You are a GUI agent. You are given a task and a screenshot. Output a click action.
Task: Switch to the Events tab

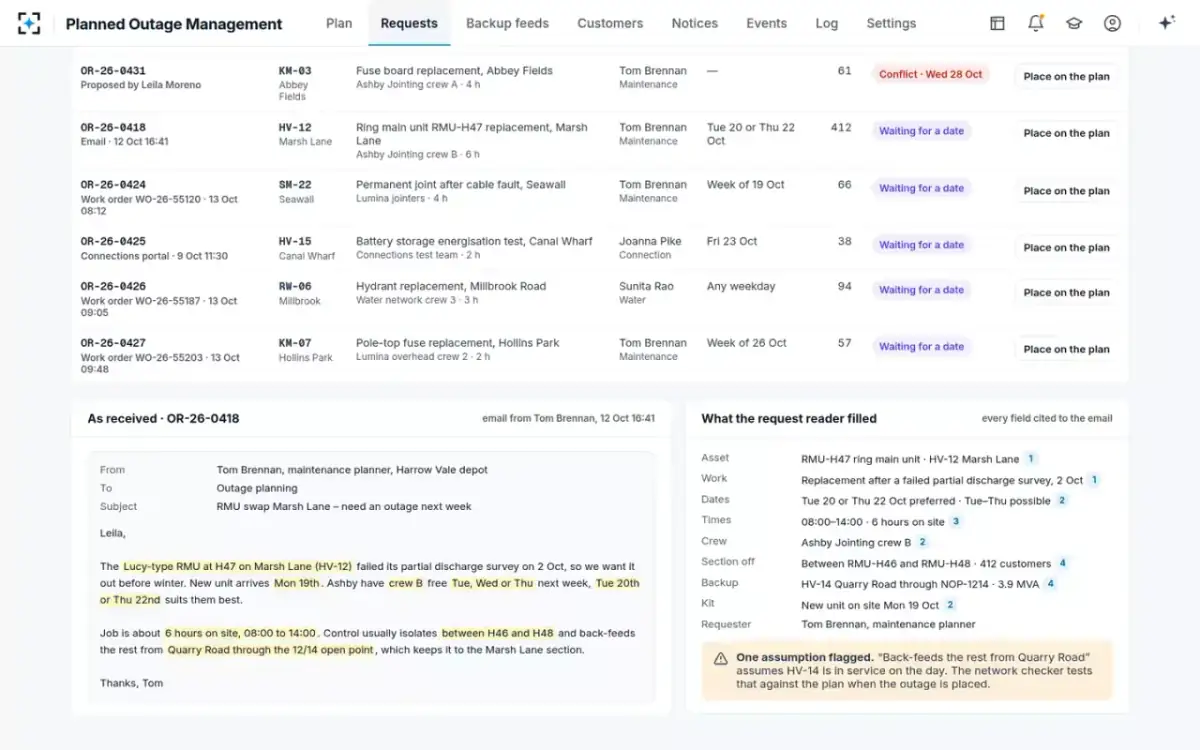(x=766, y=23)
